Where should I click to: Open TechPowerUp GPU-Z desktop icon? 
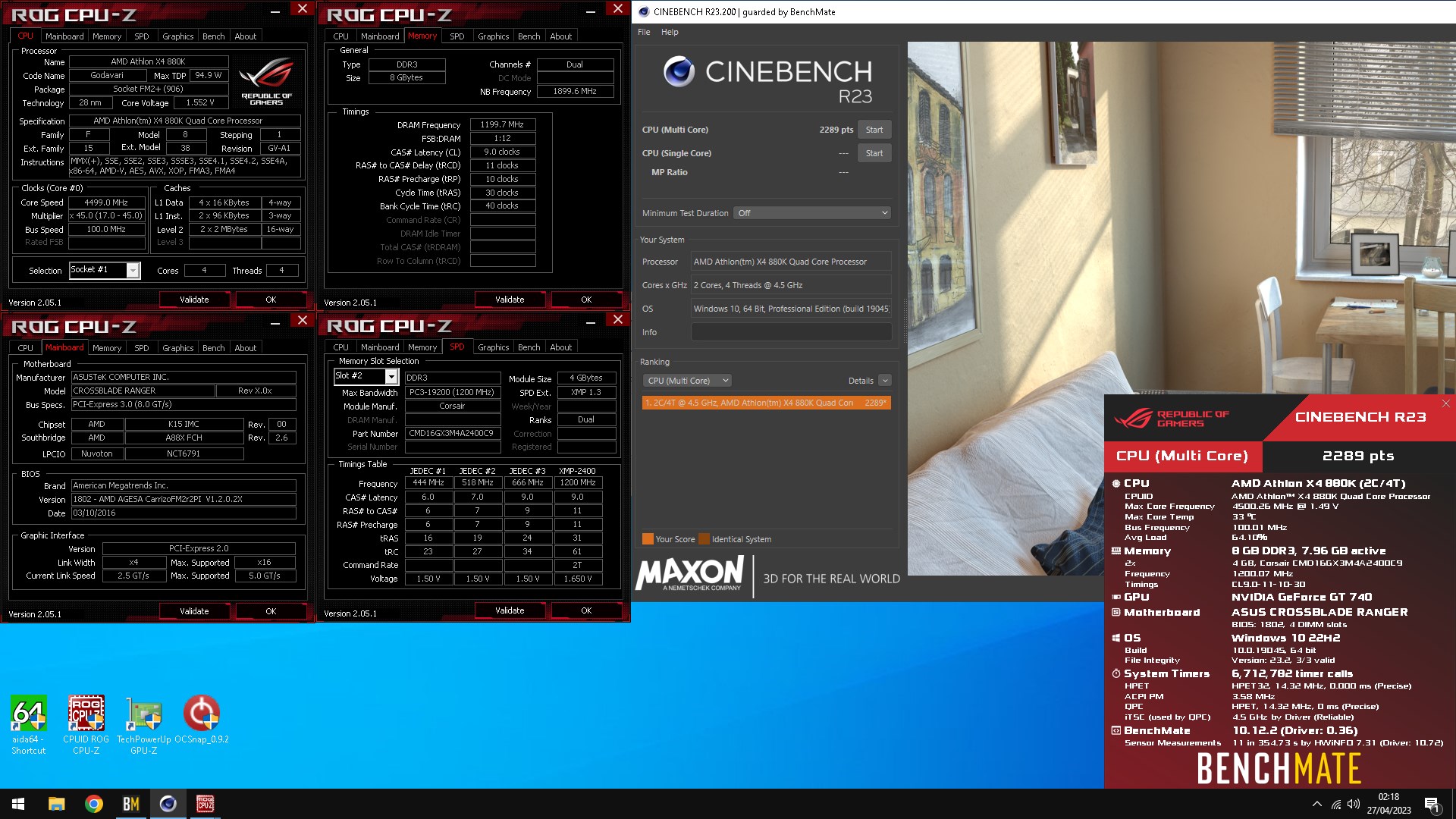coord(143,724)
